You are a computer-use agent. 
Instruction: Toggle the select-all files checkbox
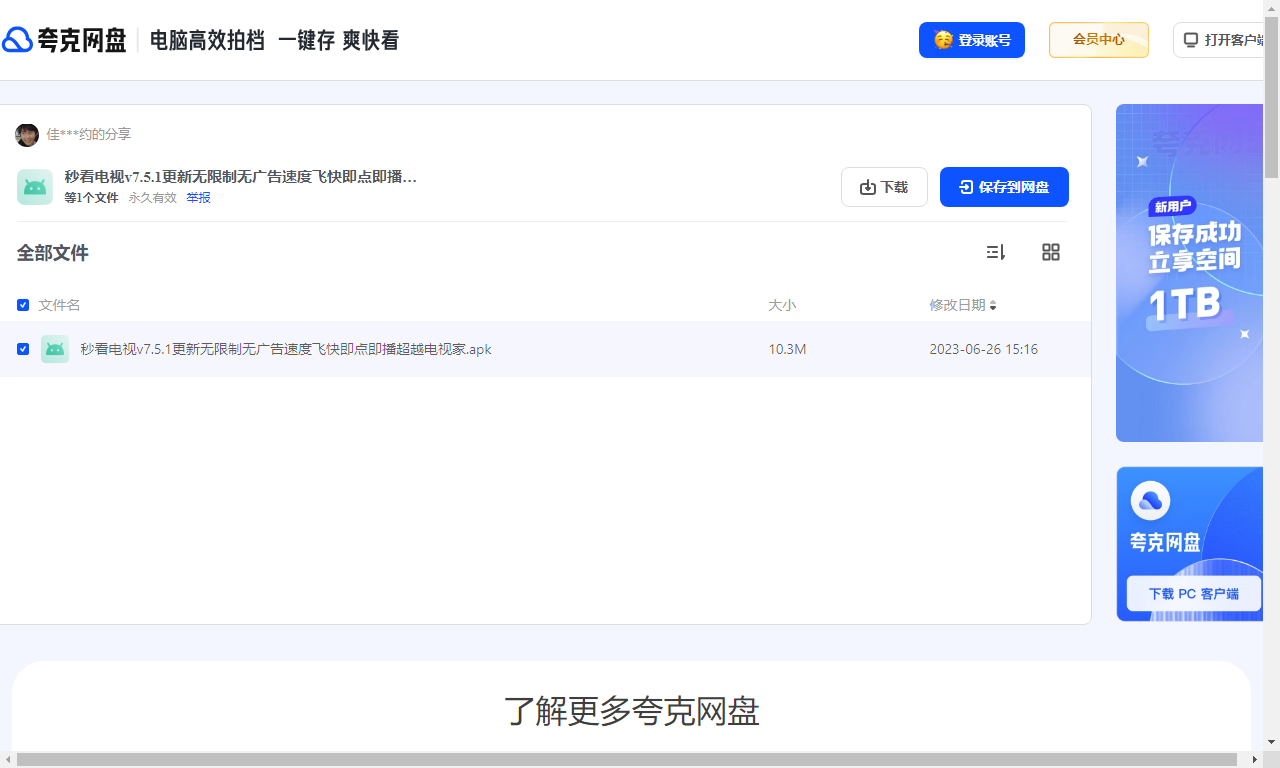(x=23, y=305)
